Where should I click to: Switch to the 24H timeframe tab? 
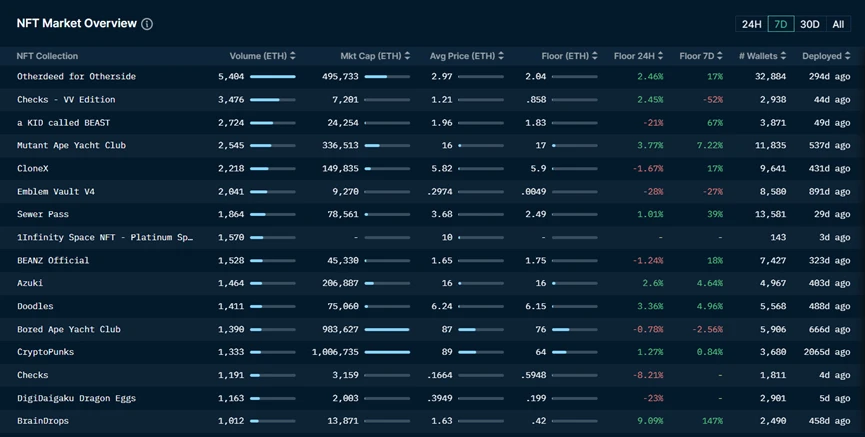751,24
